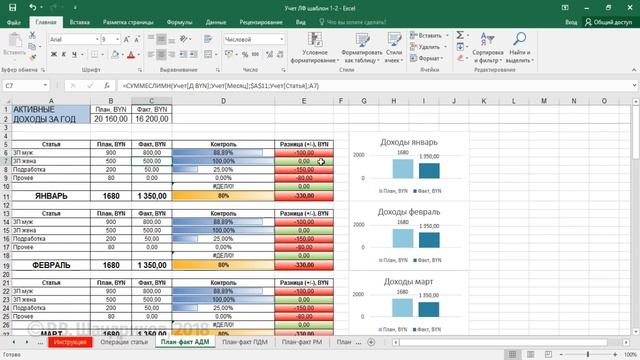Decrease font size with the small A
The image size is (640, 360).
[137, 39]
